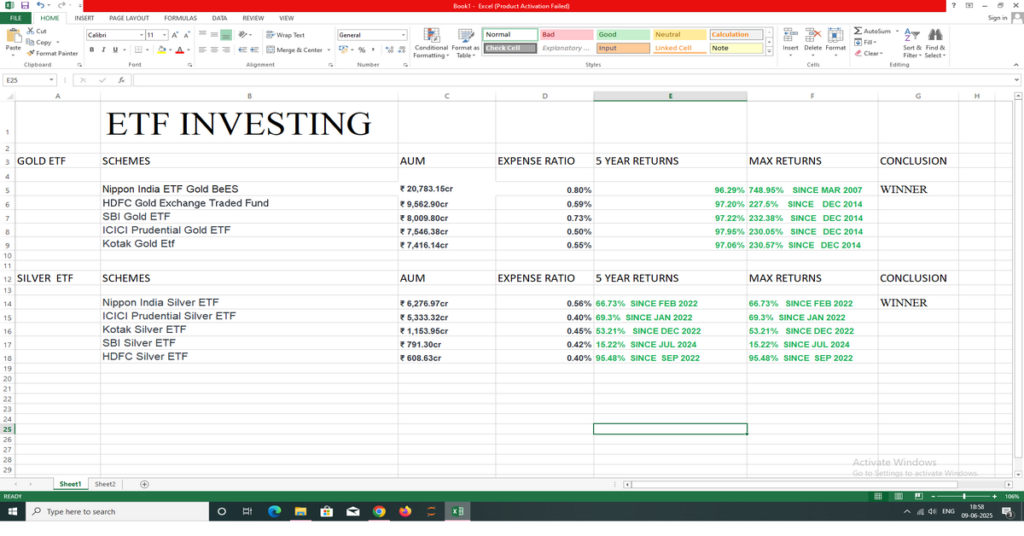
Task: Open Find & Select binoculars
Action: point(935,44)
